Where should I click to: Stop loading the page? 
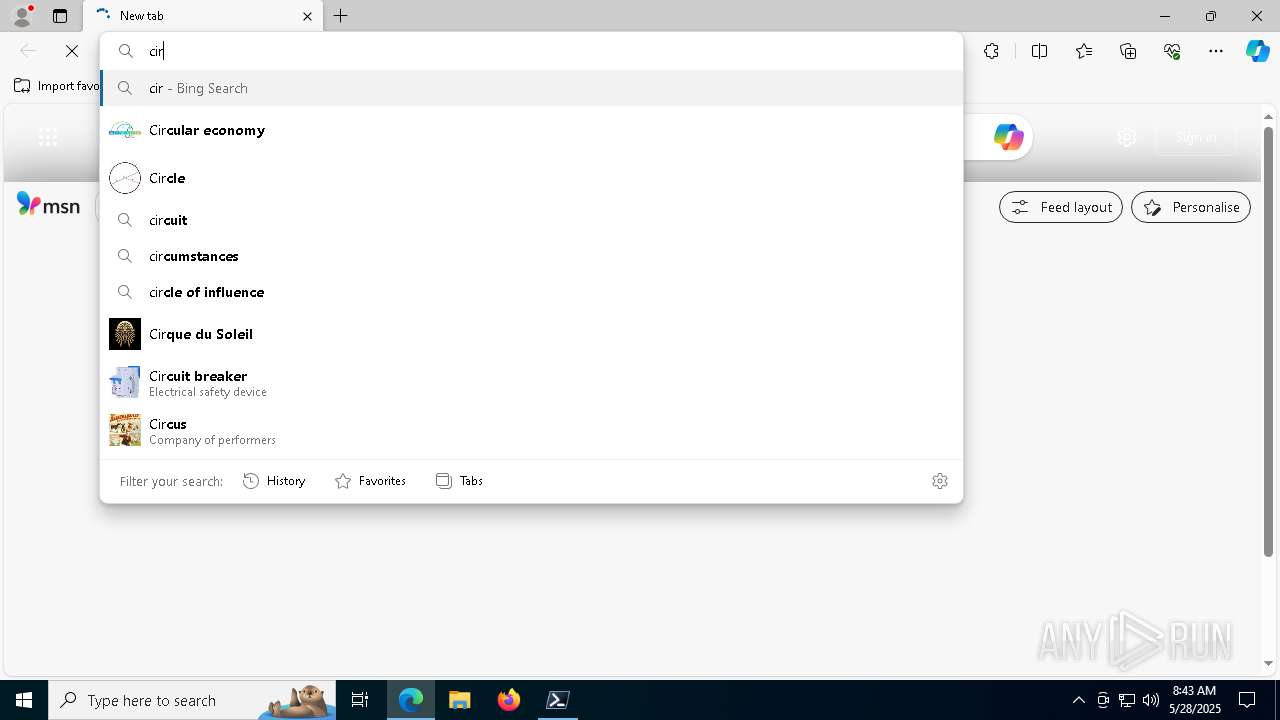(x=72, y=51)
